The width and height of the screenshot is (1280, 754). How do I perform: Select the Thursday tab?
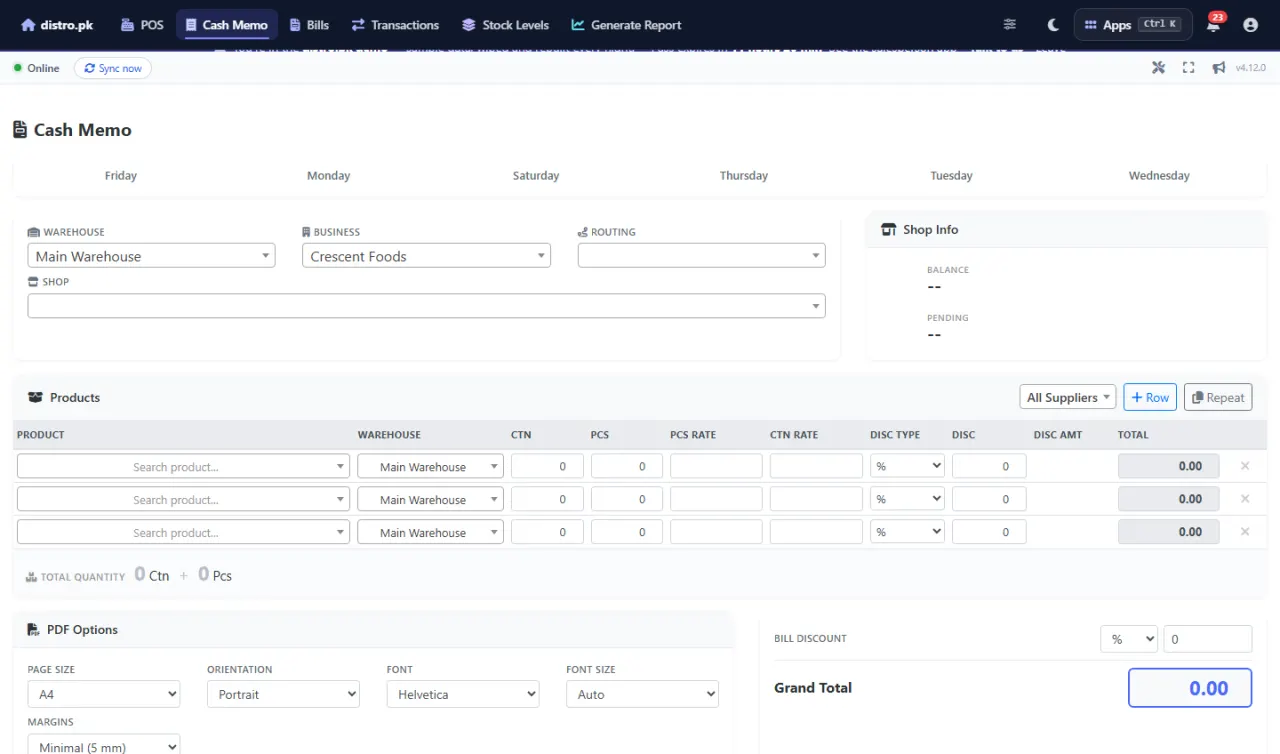[x=744, y=175]
